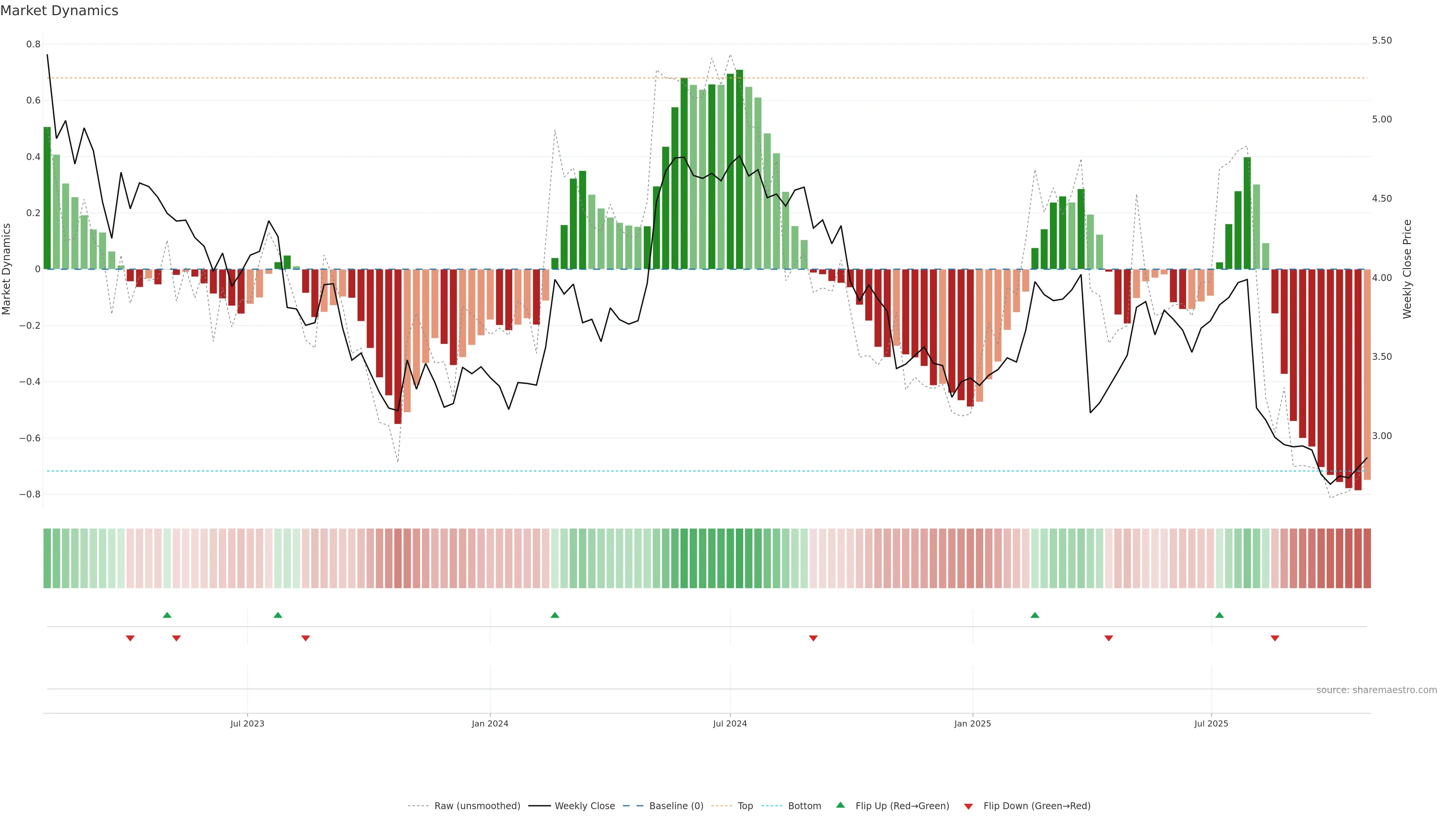Toggle the Weekly Close legend series
Image resolution: width=1456 pixels, height=819 pixels.
point(584,806)
